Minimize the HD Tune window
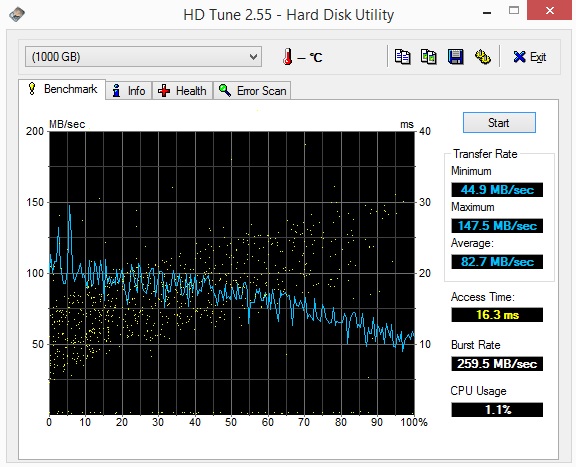This screenshot has width=576, height=467. pos(487,12)
